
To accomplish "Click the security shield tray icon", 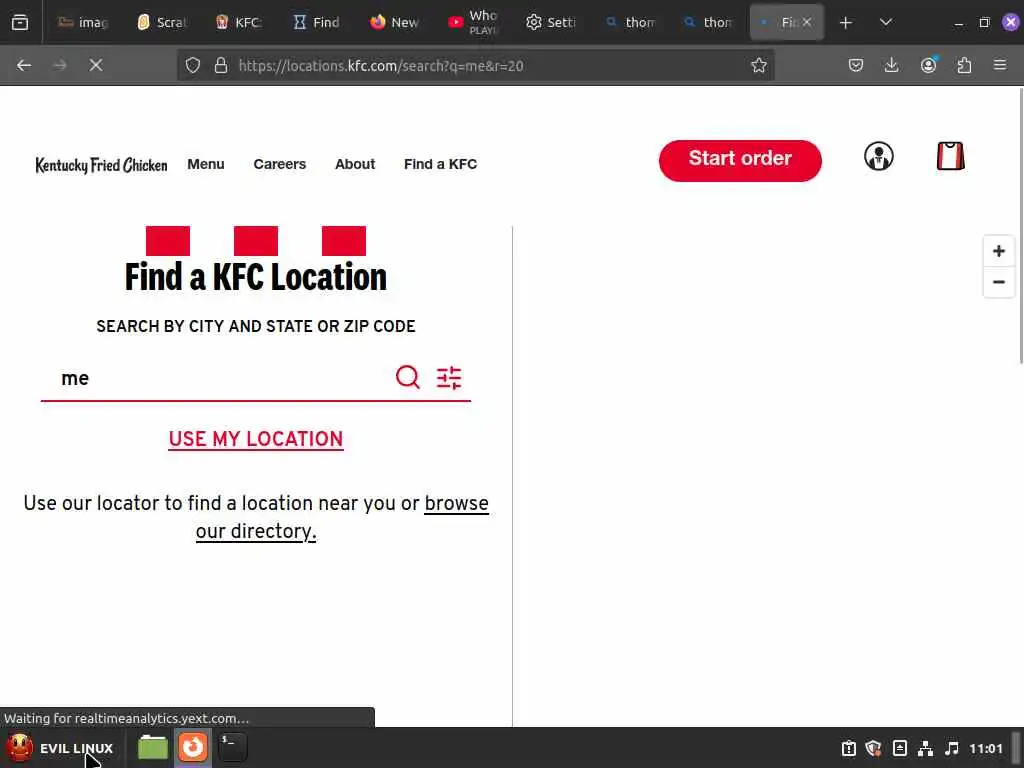I will (874, 748).
